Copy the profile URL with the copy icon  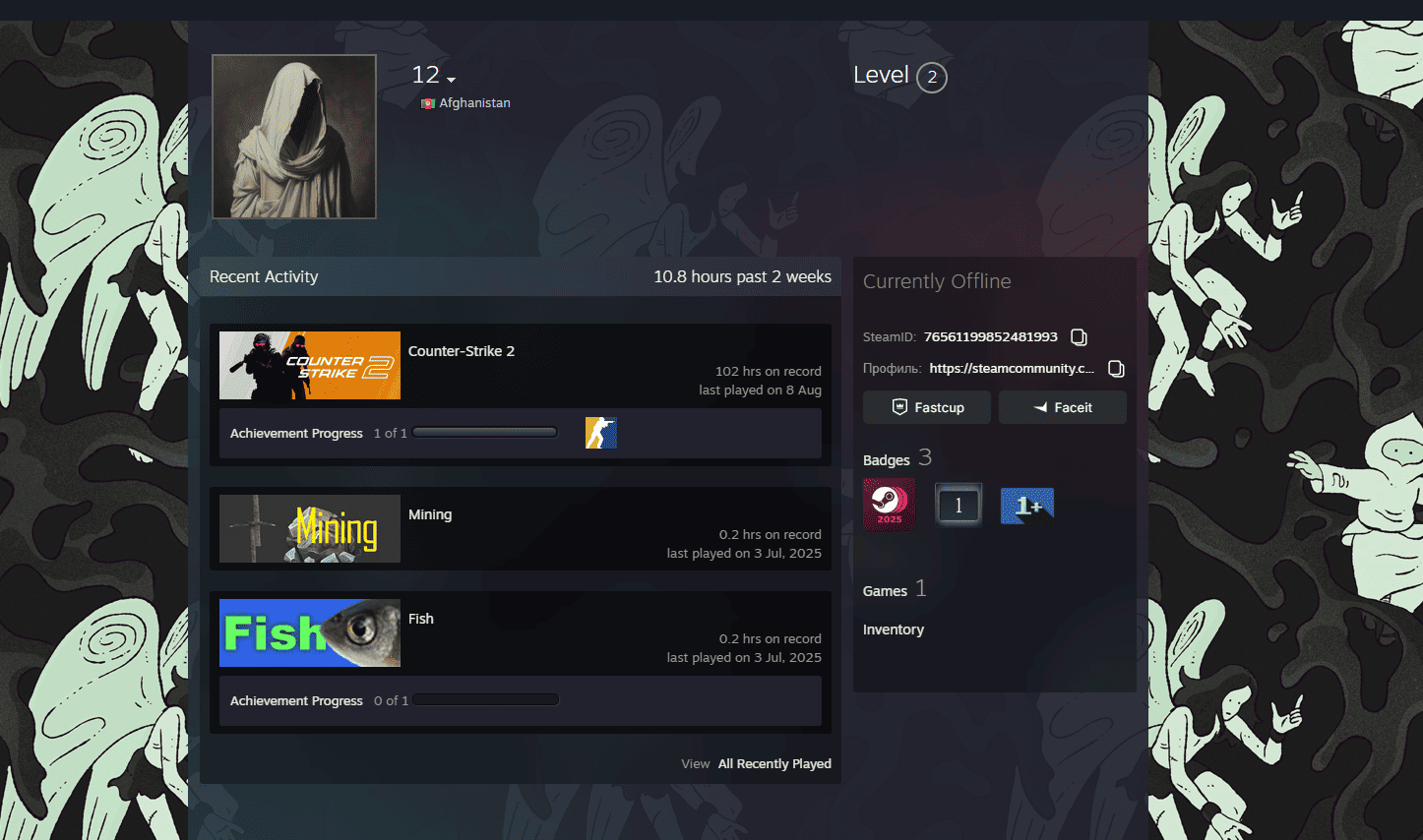(1116, 369)
